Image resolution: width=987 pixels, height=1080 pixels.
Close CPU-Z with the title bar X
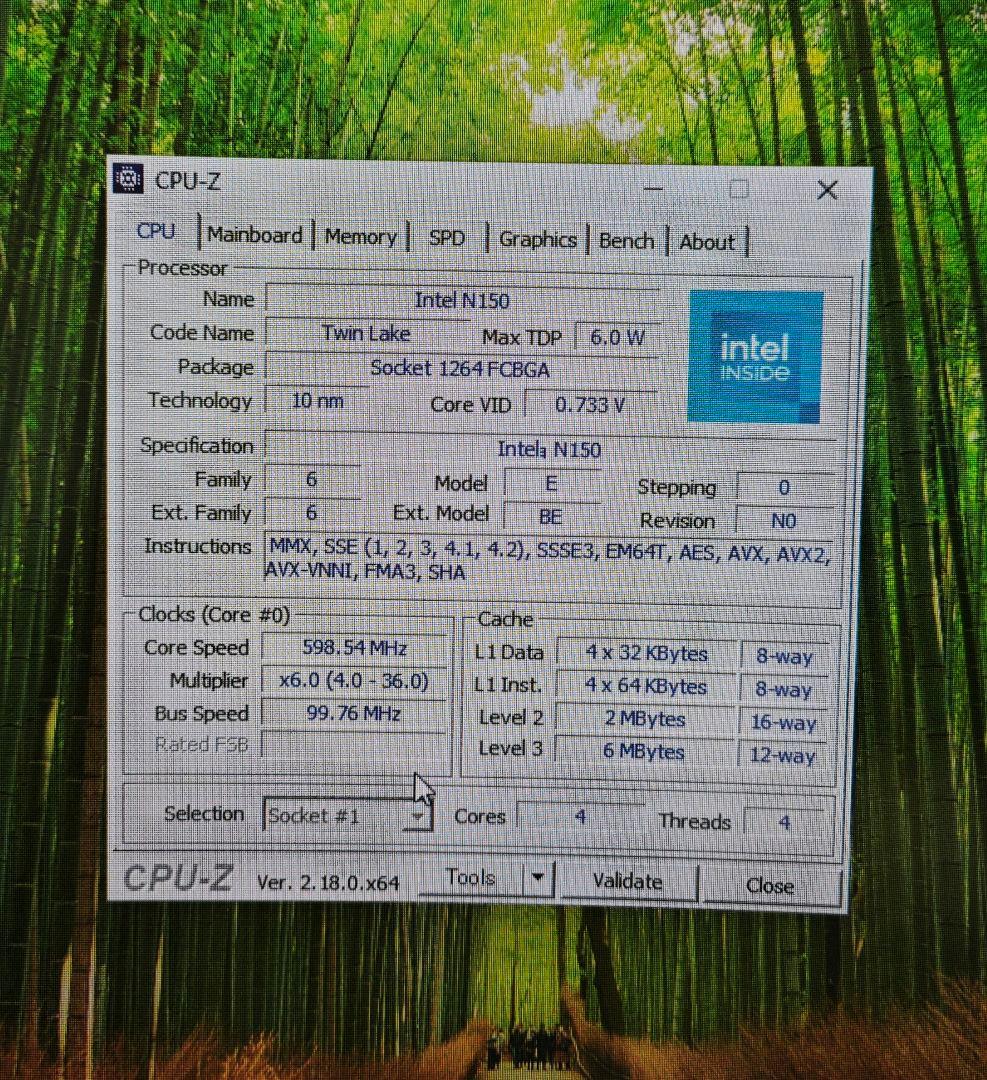pyautogui.click(x=827, y=190)
